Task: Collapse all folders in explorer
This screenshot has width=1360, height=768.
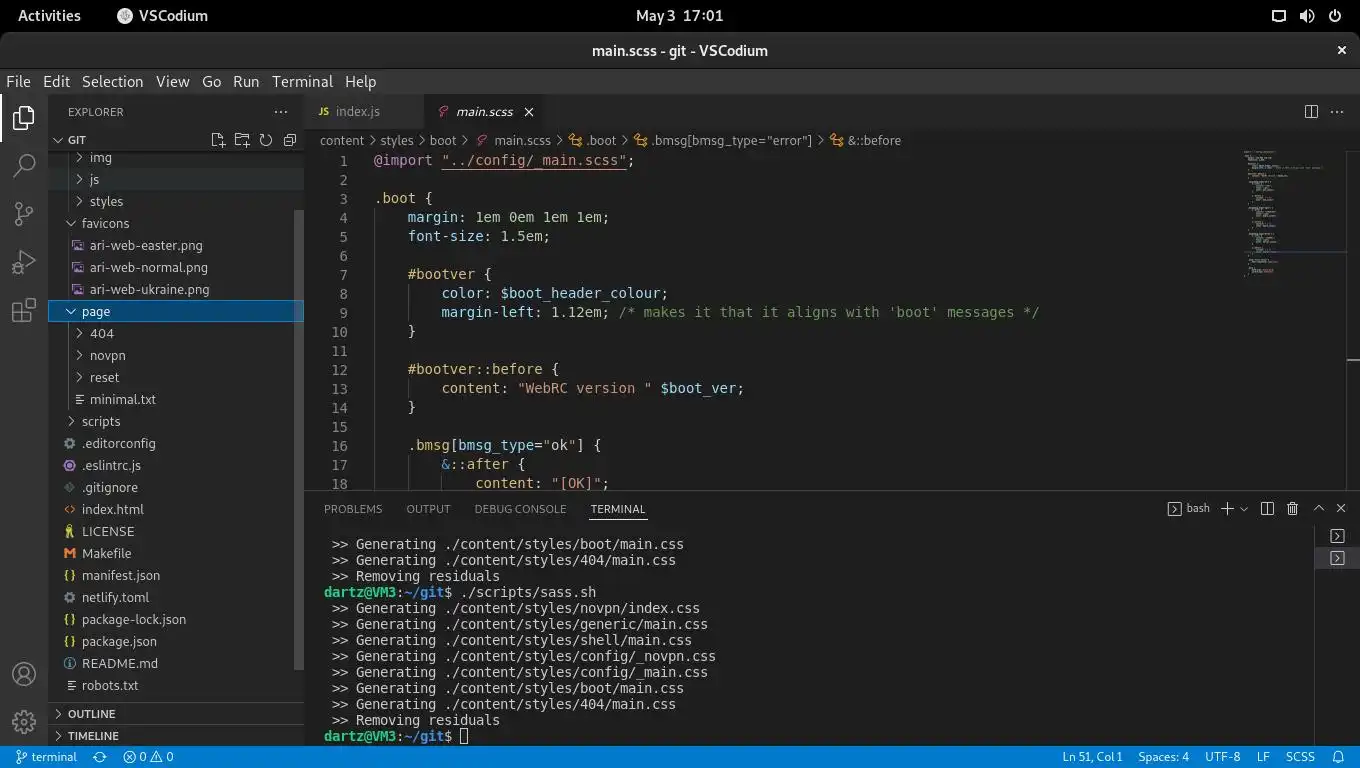Action: click(x=290, y=140)
